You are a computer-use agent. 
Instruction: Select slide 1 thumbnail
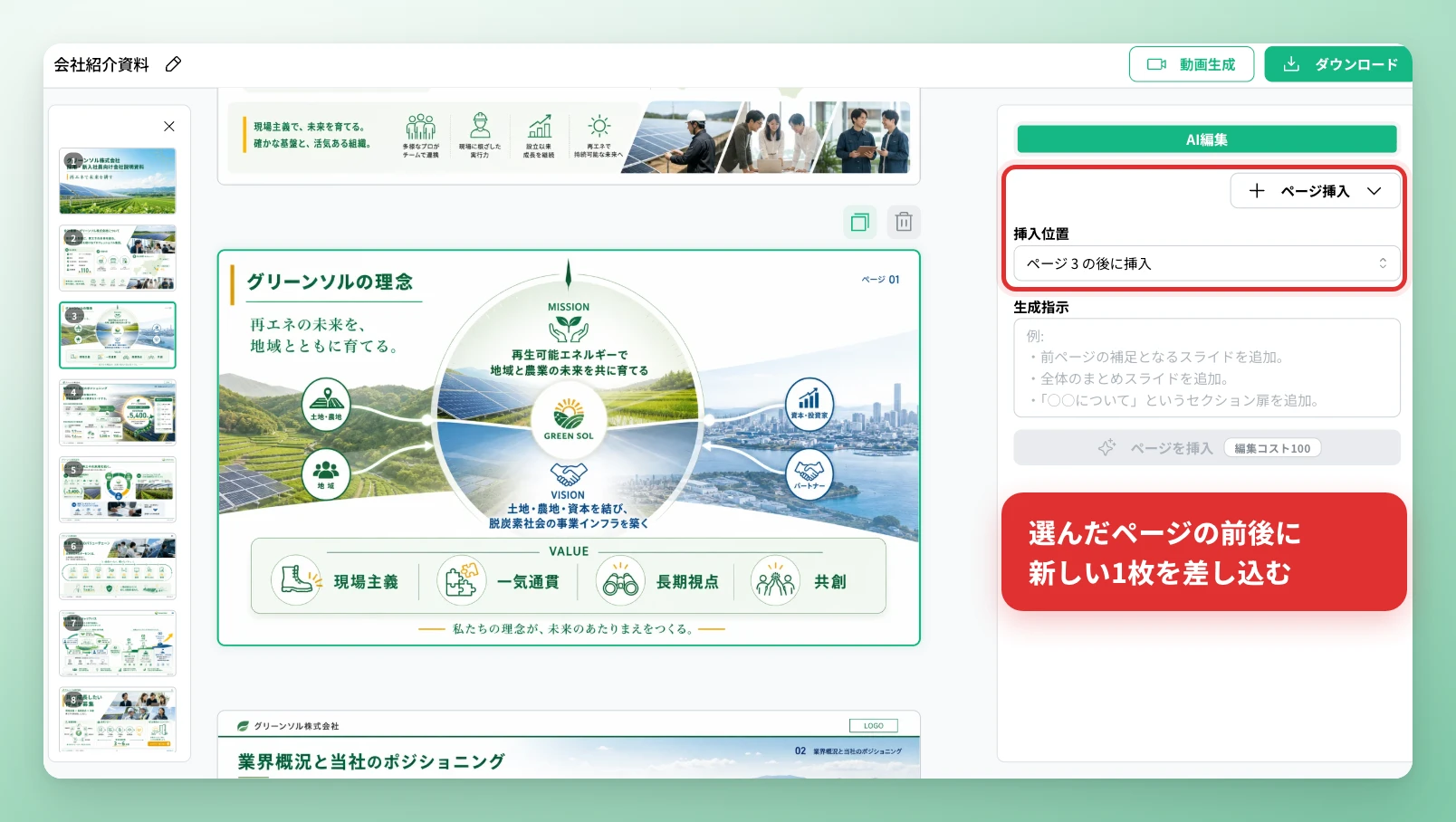(118, 181)
